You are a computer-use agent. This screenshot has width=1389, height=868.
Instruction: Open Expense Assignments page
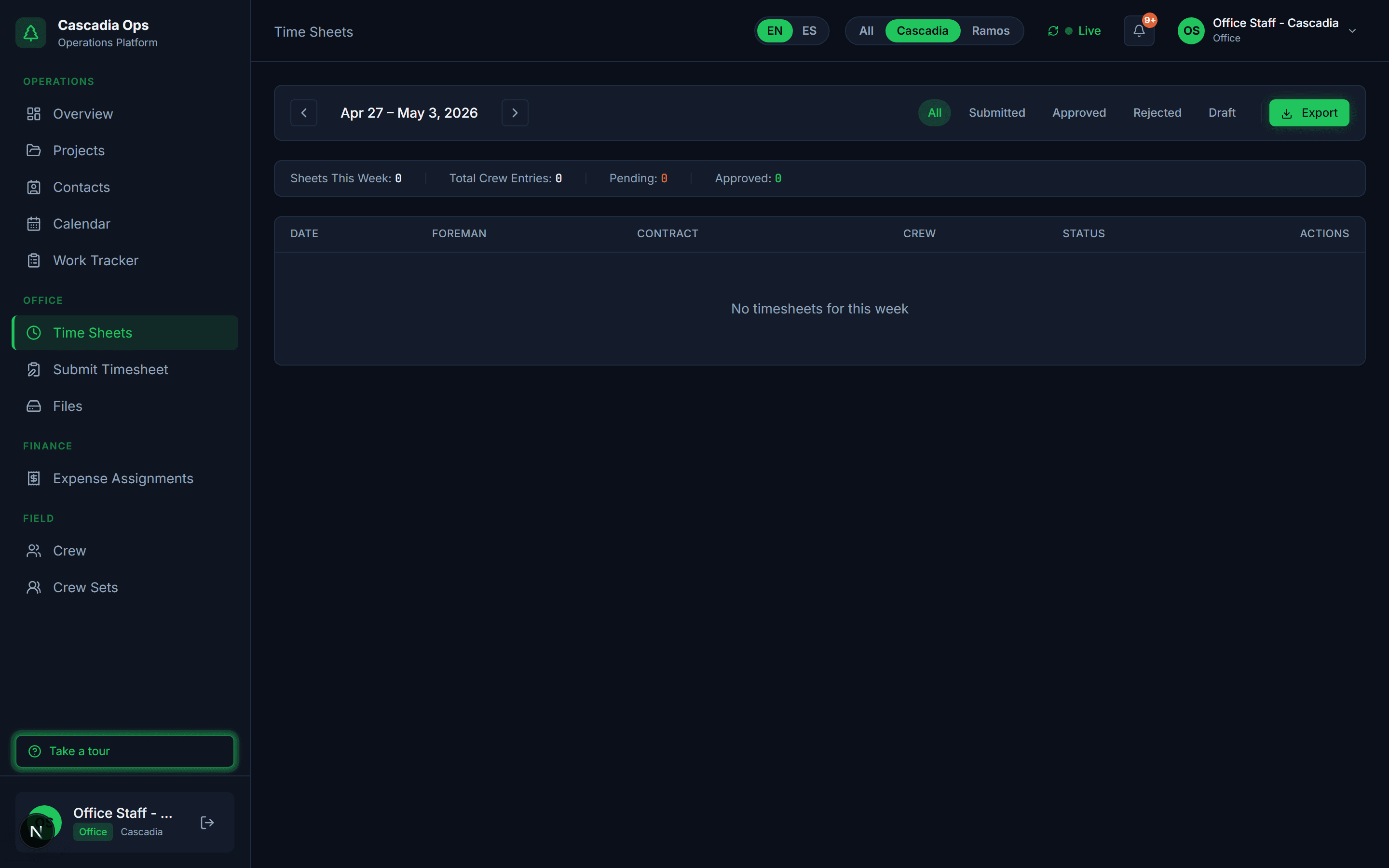click(124, 479)
